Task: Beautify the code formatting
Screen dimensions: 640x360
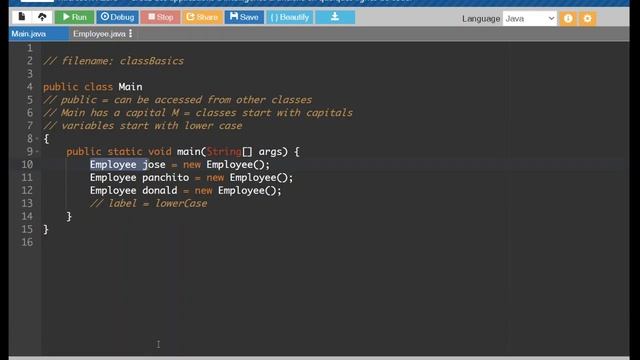Action: [x=290, y=17]
